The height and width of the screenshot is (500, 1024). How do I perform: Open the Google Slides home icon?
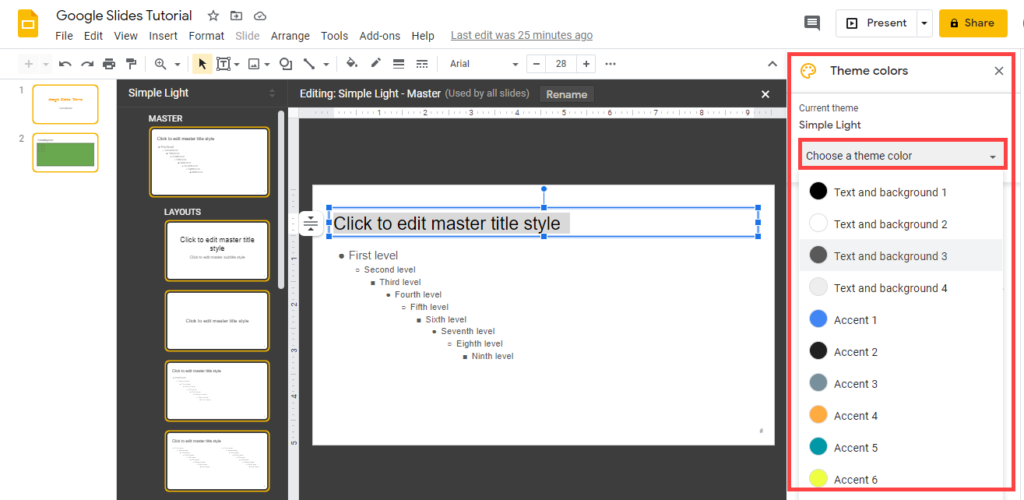27,25
